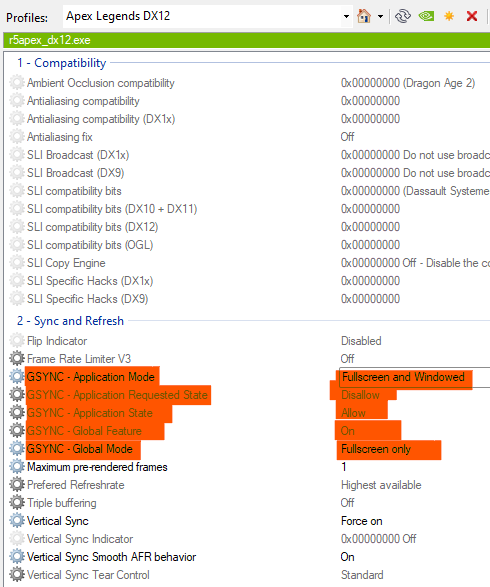
Task: Click the Fullscreen only value
Action: click(376, 449)
